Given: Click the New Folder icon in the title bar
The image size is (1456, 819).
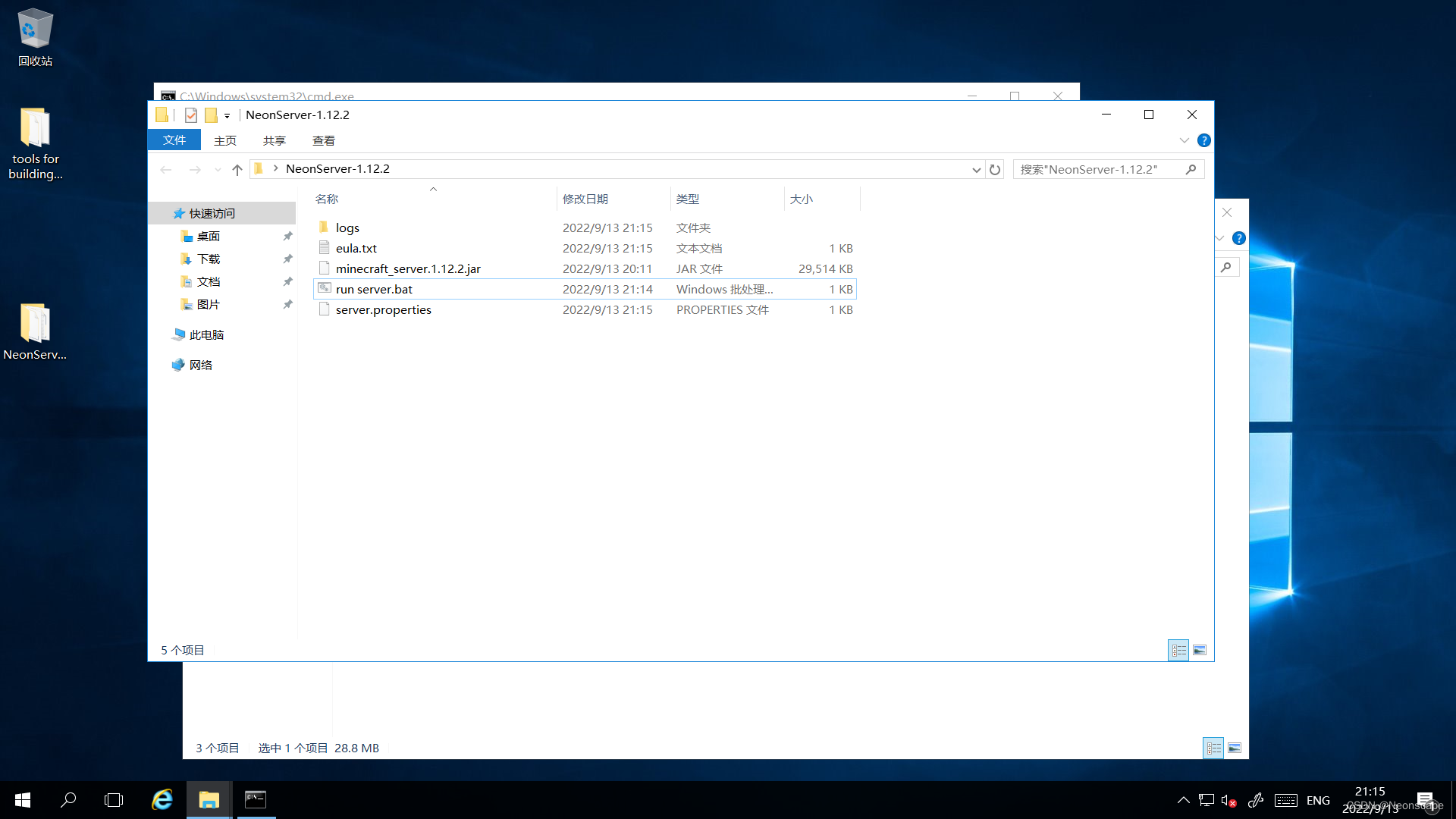Looking at the screenshot, I should click(x=212, y=115).
